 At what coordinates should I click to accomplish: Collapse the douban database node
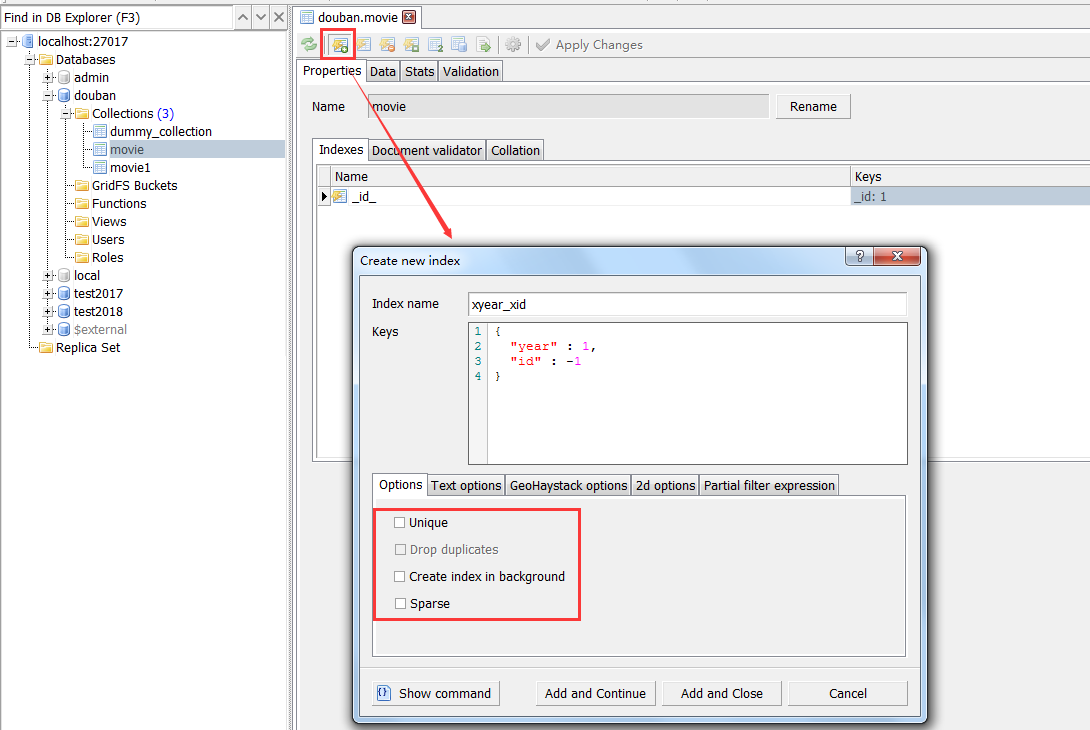[x=48, y=96]
